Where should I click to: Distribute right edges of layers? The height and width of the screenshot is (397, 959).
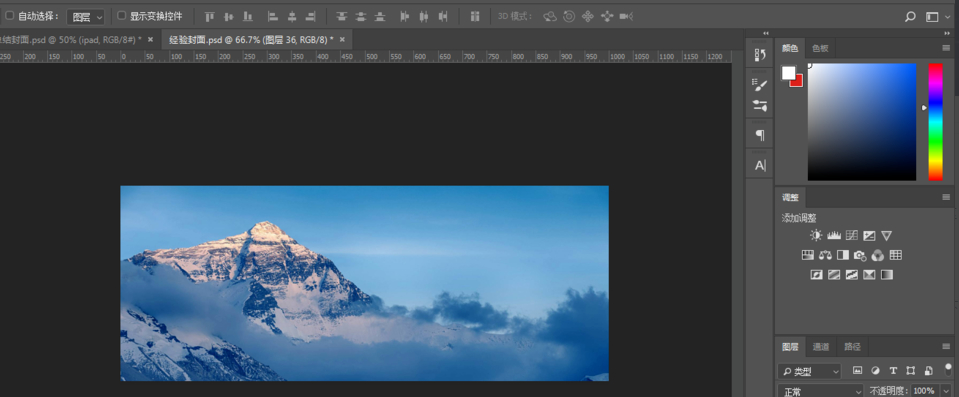[443, 17]
